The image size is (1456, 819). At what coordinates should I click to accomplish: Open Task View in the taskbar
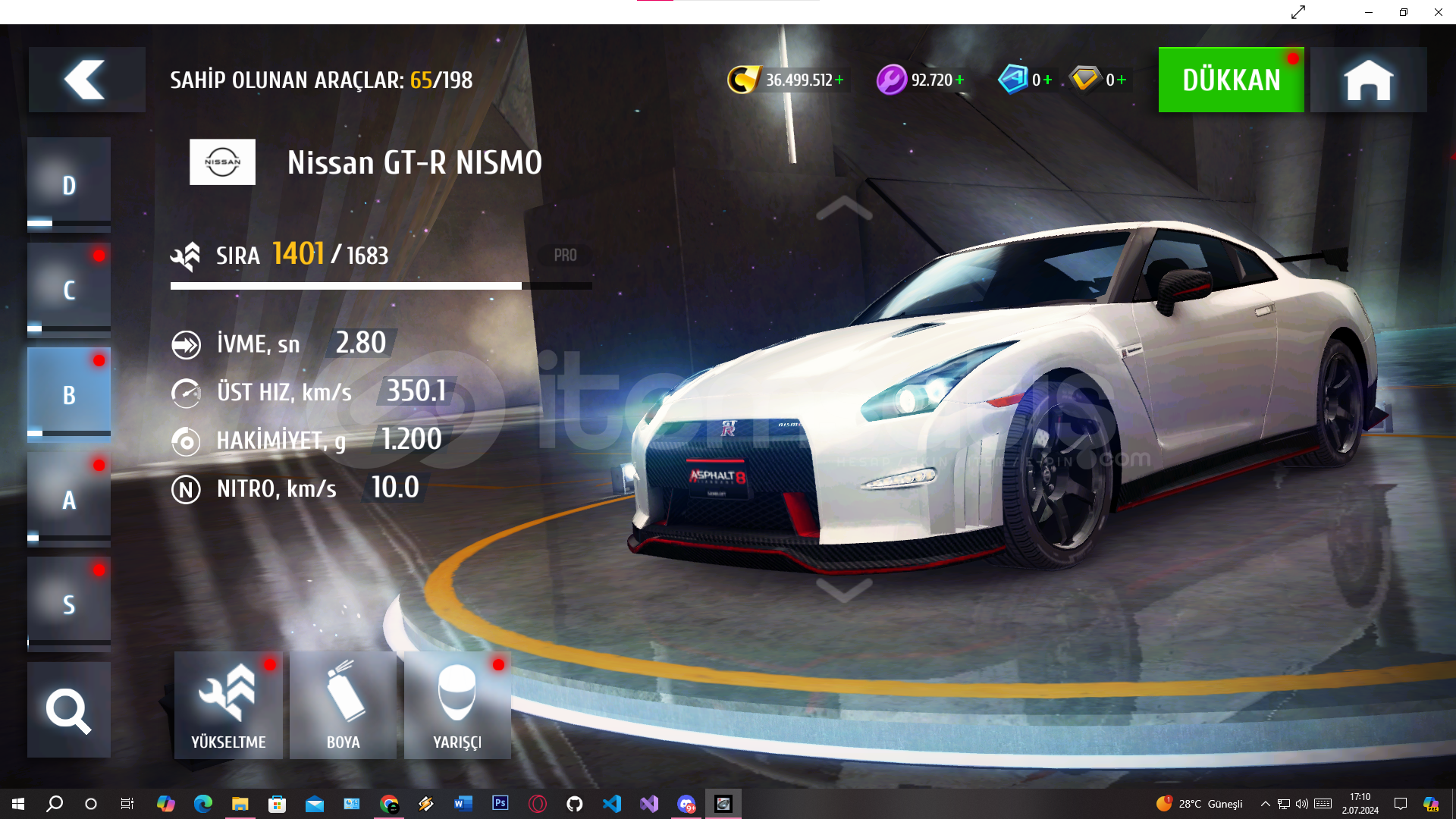coord(127,804)
